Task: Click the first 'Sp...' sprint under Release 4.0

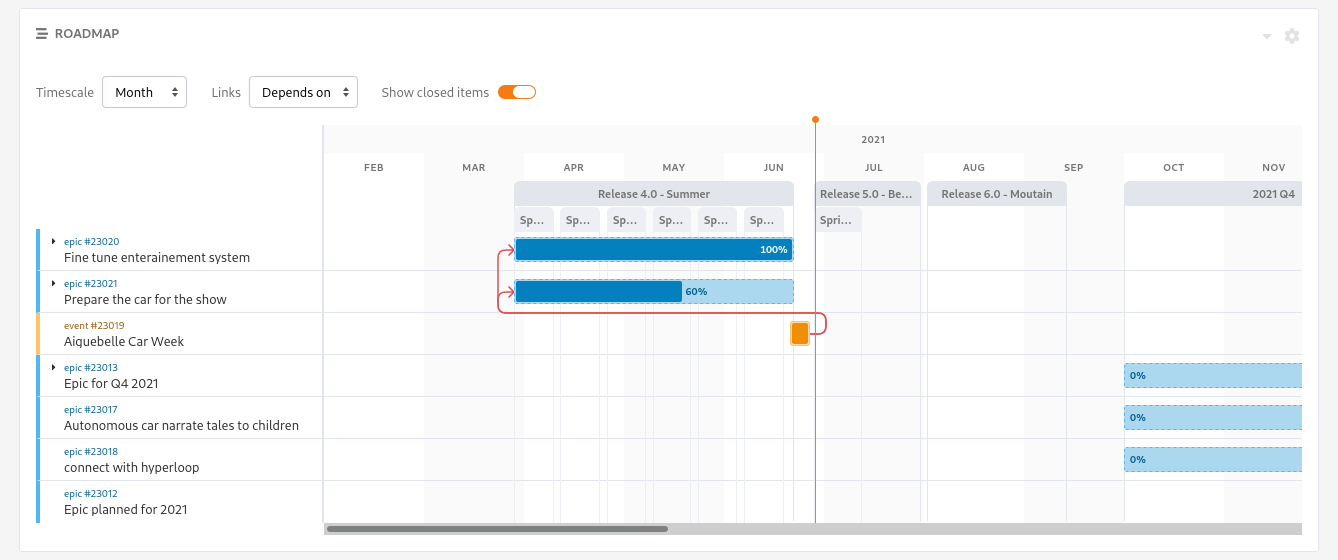Action: 534,220
